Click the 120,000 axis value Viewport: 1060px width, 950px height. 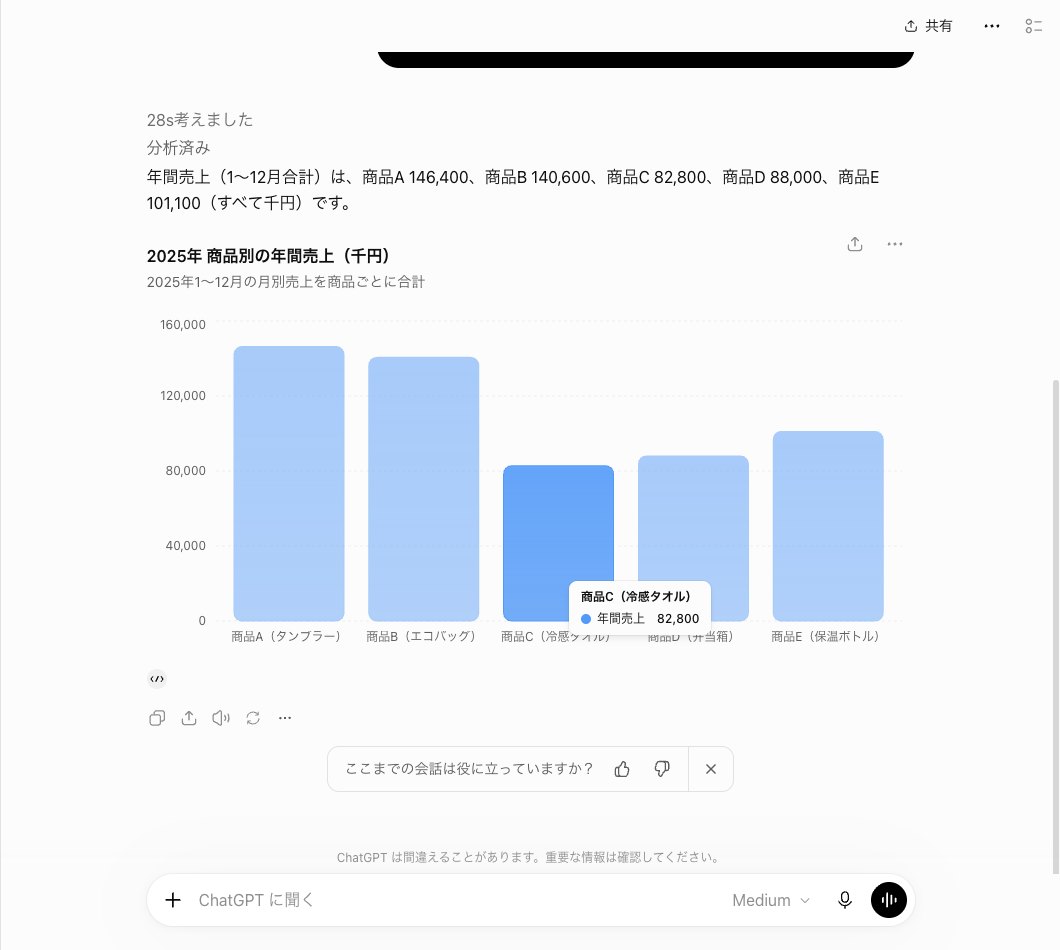183,396
